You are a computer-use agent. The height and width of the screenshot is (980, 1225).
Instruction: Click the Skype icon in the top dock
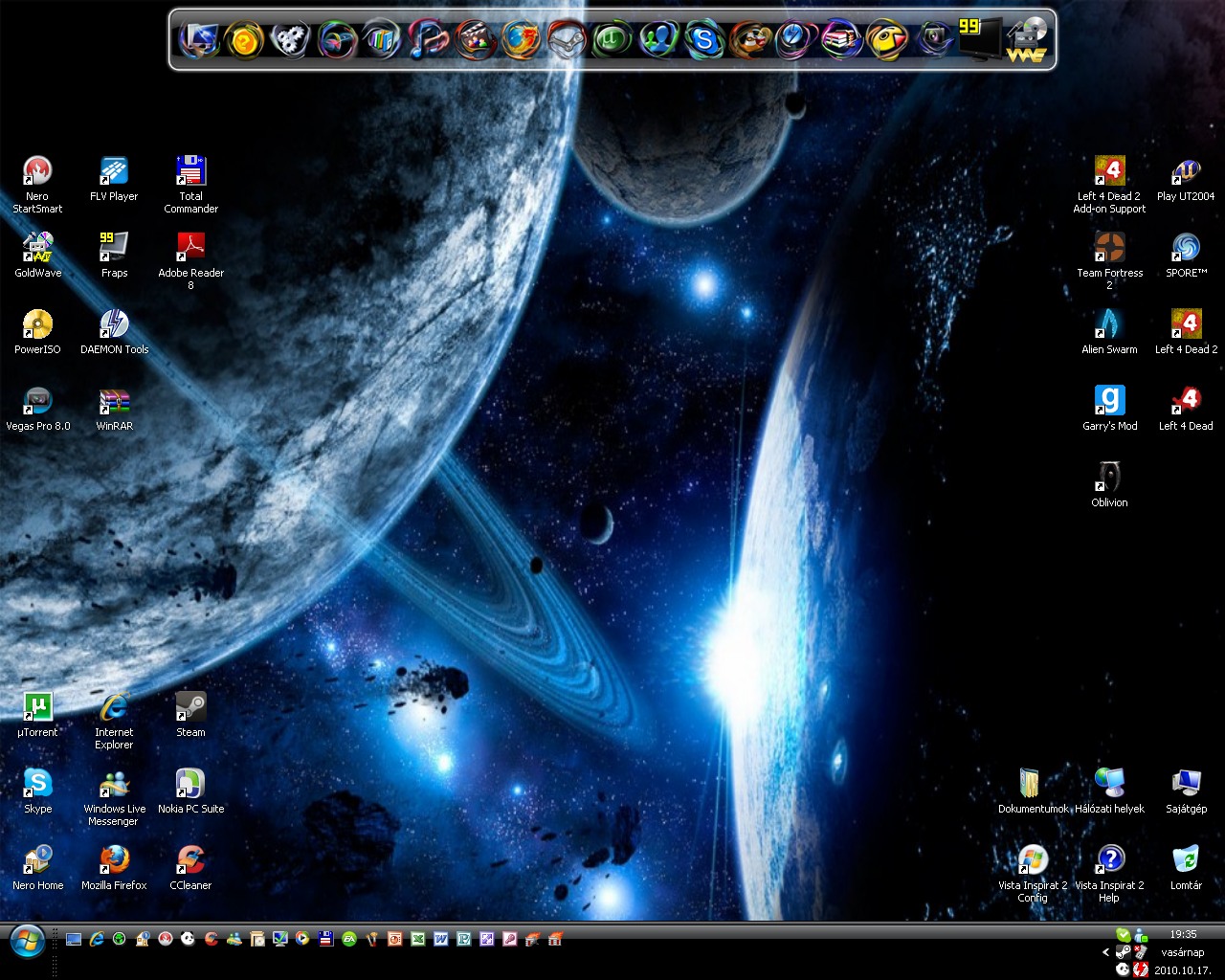pyautogui.click(x=704, y=40)
